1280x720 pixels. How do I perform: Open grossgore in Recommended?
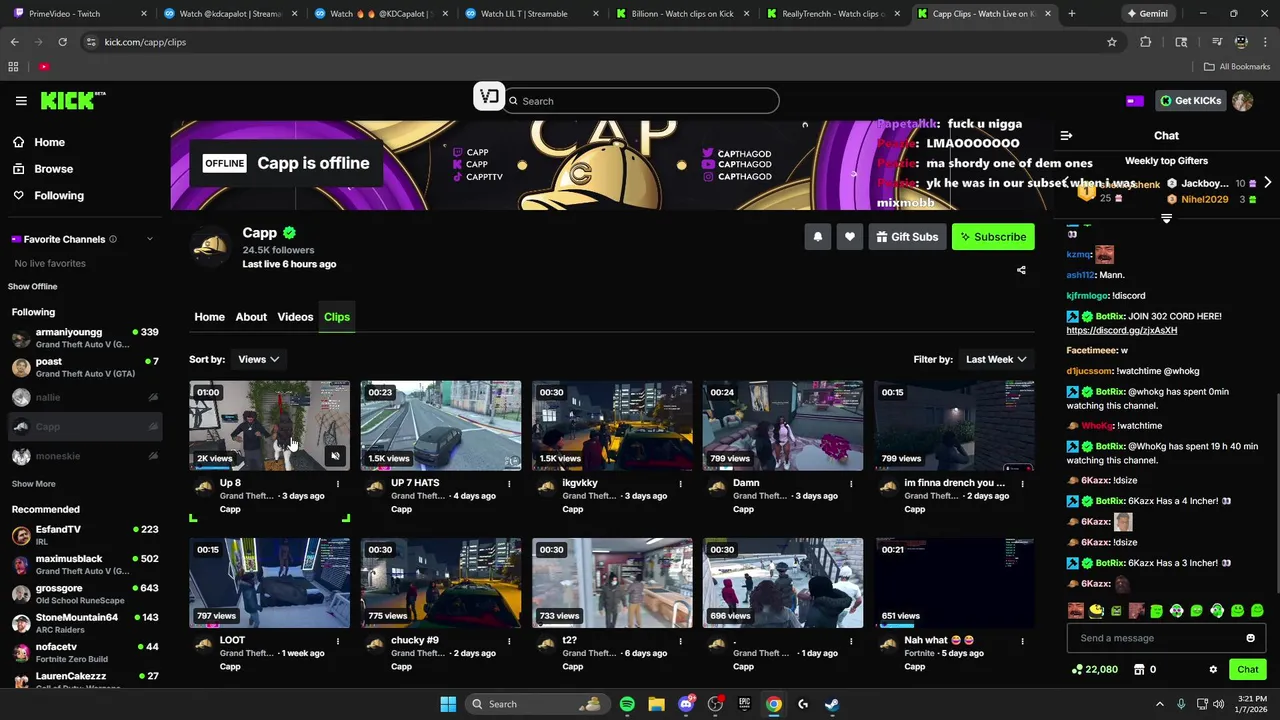pos(85,594)
